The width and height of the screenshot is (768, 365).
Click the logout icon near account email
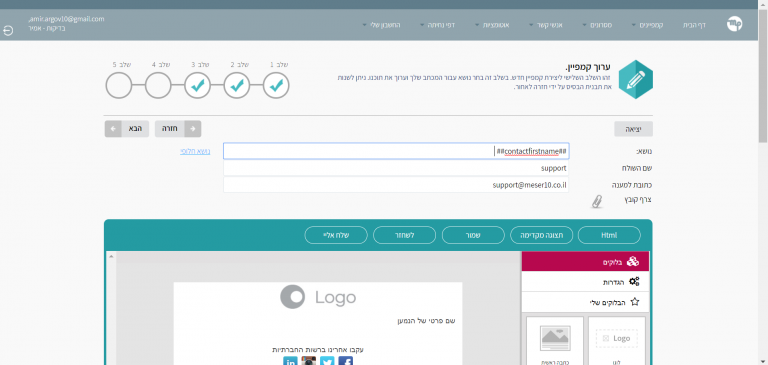click(8, 30)
